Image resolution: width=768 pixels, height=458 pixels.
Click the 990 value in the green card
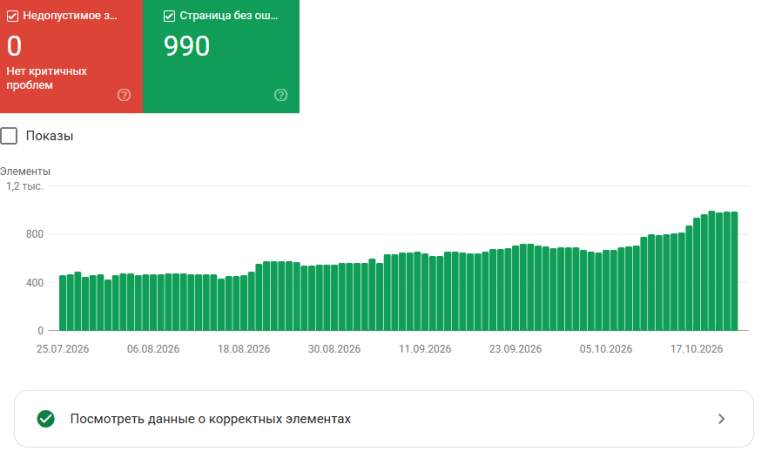tap(187, 47)
